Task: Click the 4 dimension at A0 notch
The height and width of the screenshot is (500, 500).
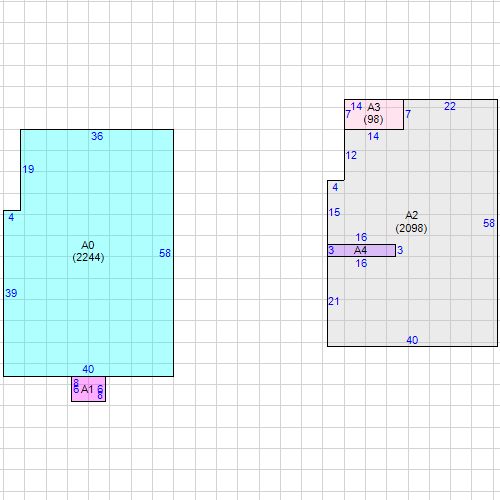Action: pos(11,217)
